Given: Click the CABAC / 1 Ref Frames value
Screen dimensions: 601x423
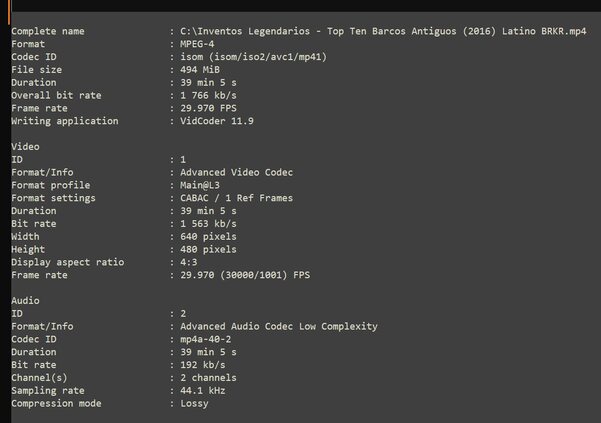Looking at the screenshot, I should point(236,198).
